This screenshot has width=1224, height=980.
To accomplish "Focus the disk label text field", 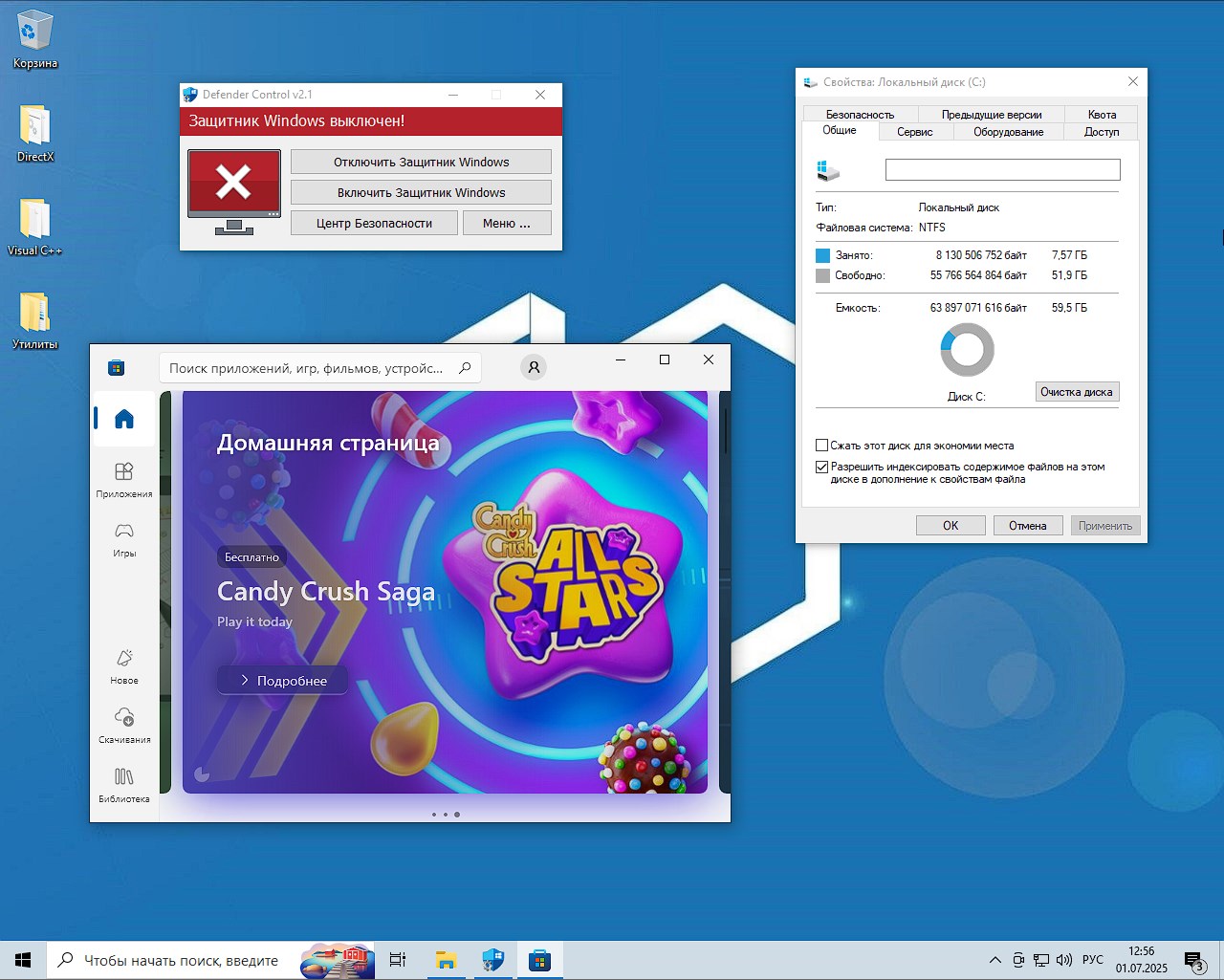I will 1002,169.
